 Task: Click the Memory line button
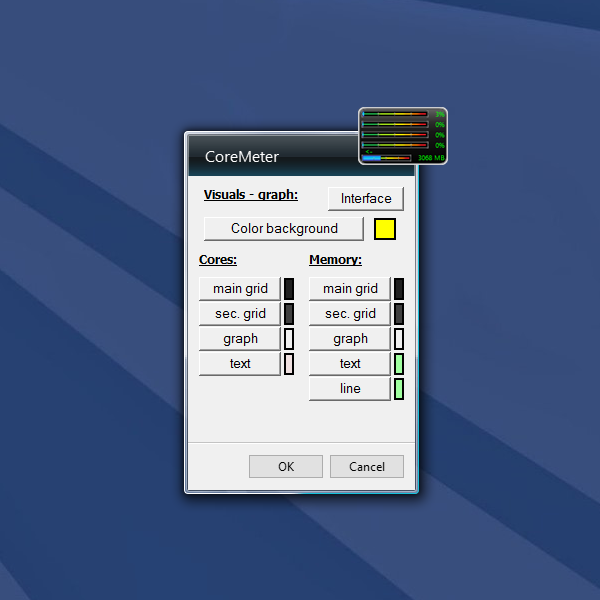[x=350, y=389]
